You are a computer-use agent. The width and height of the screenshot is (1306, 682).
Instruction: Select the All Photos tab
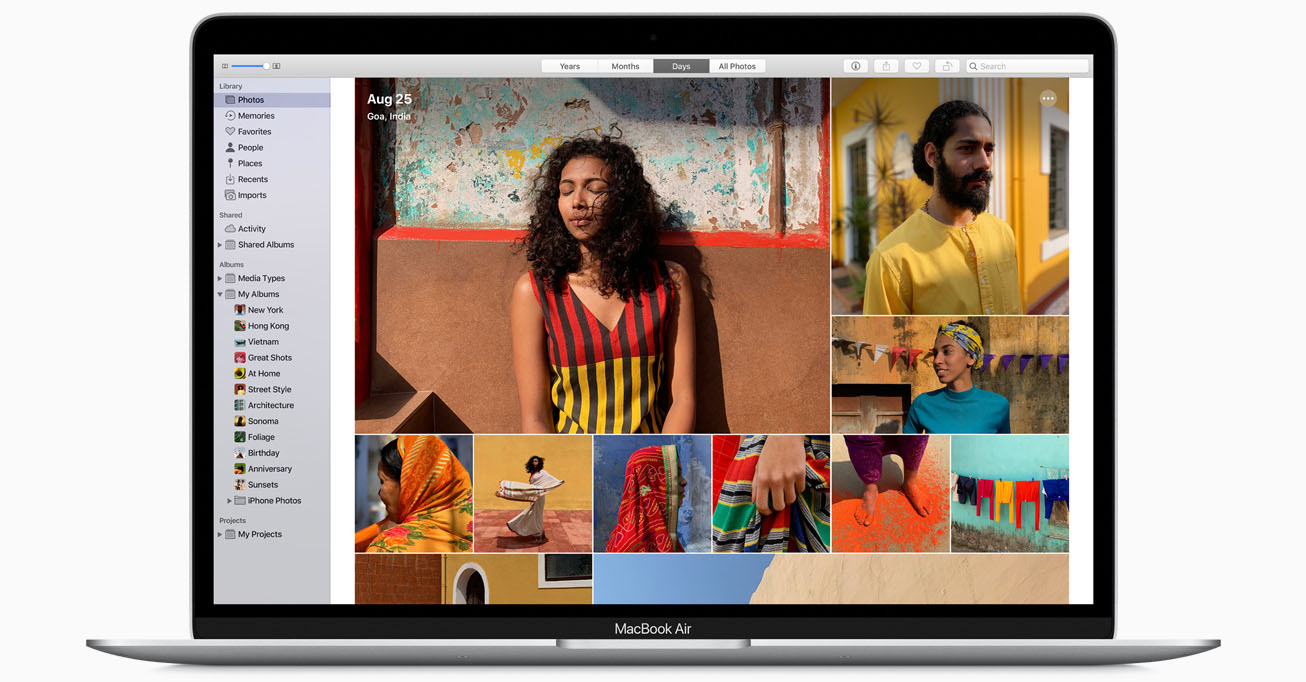pyautogui.click(x=737, y=66)
